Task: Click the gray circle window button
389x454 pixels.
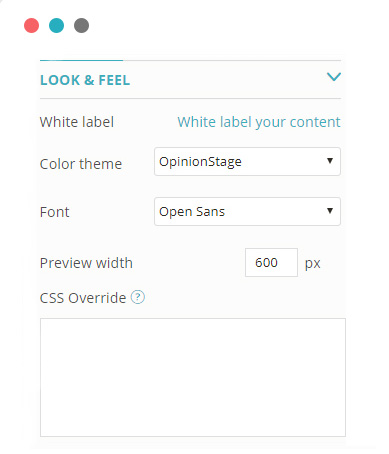Action: (81, 25)
